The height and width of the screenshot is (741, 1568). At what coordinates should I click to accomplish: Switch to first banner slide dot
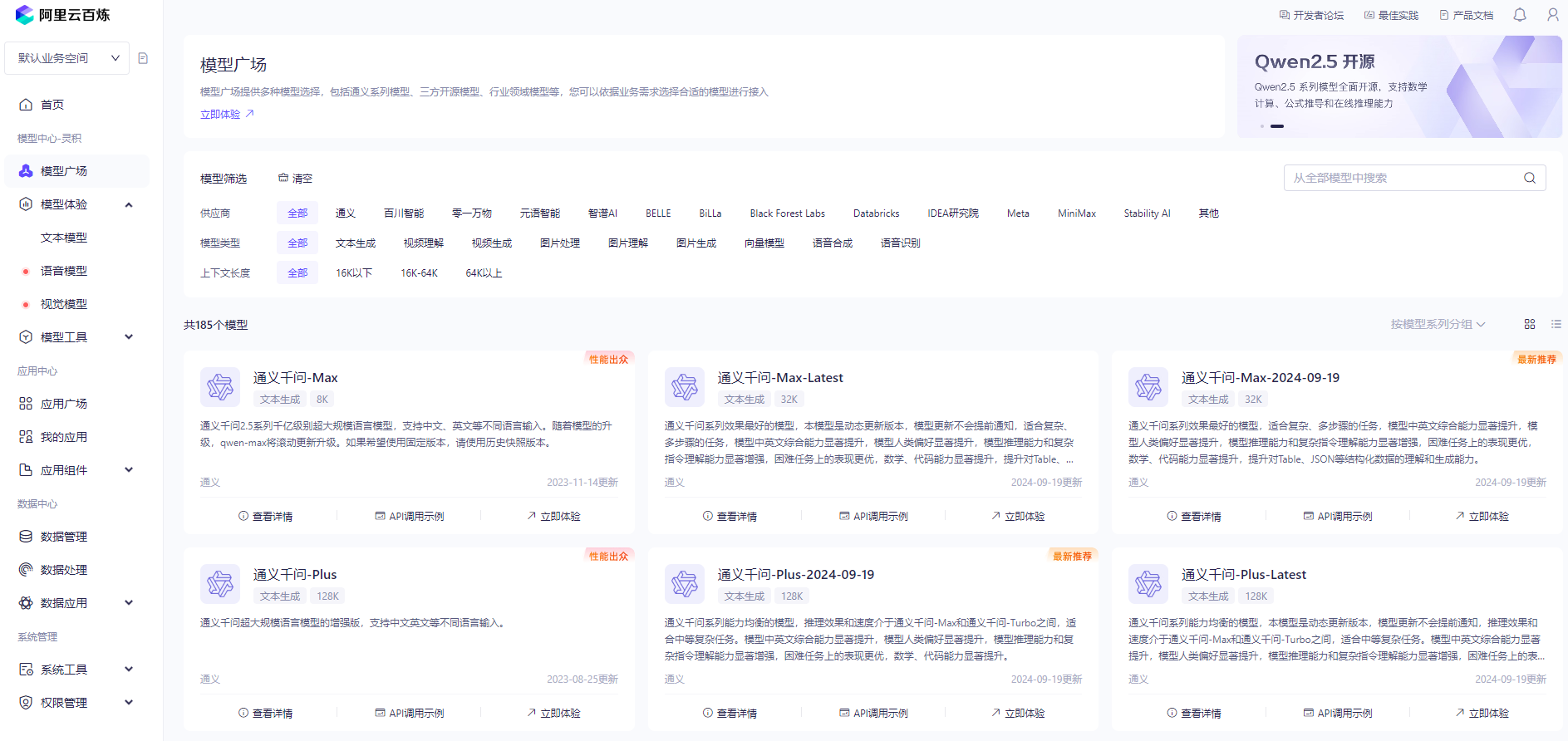(1262, 126)
